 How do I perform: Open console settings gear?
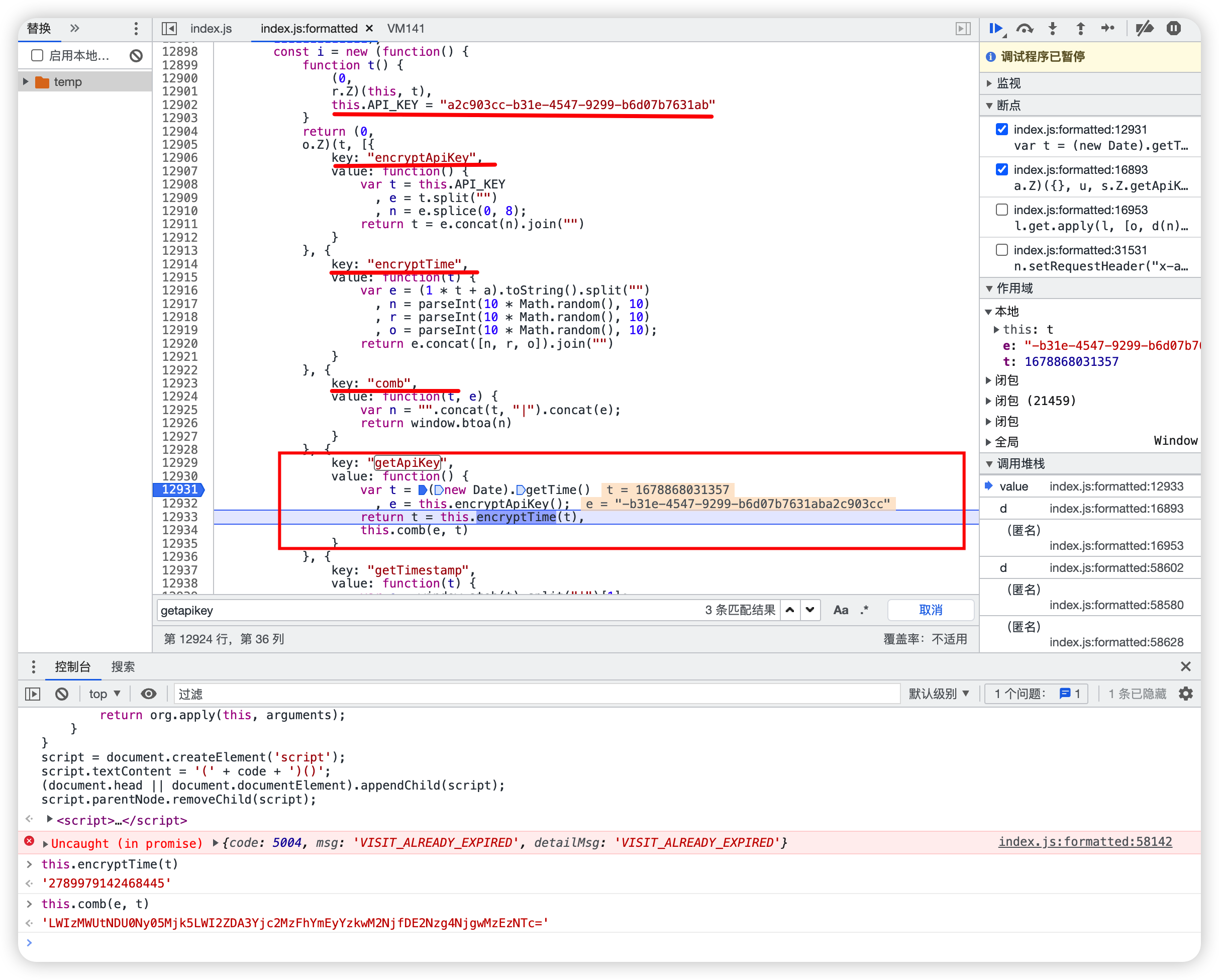point(1186,694)
